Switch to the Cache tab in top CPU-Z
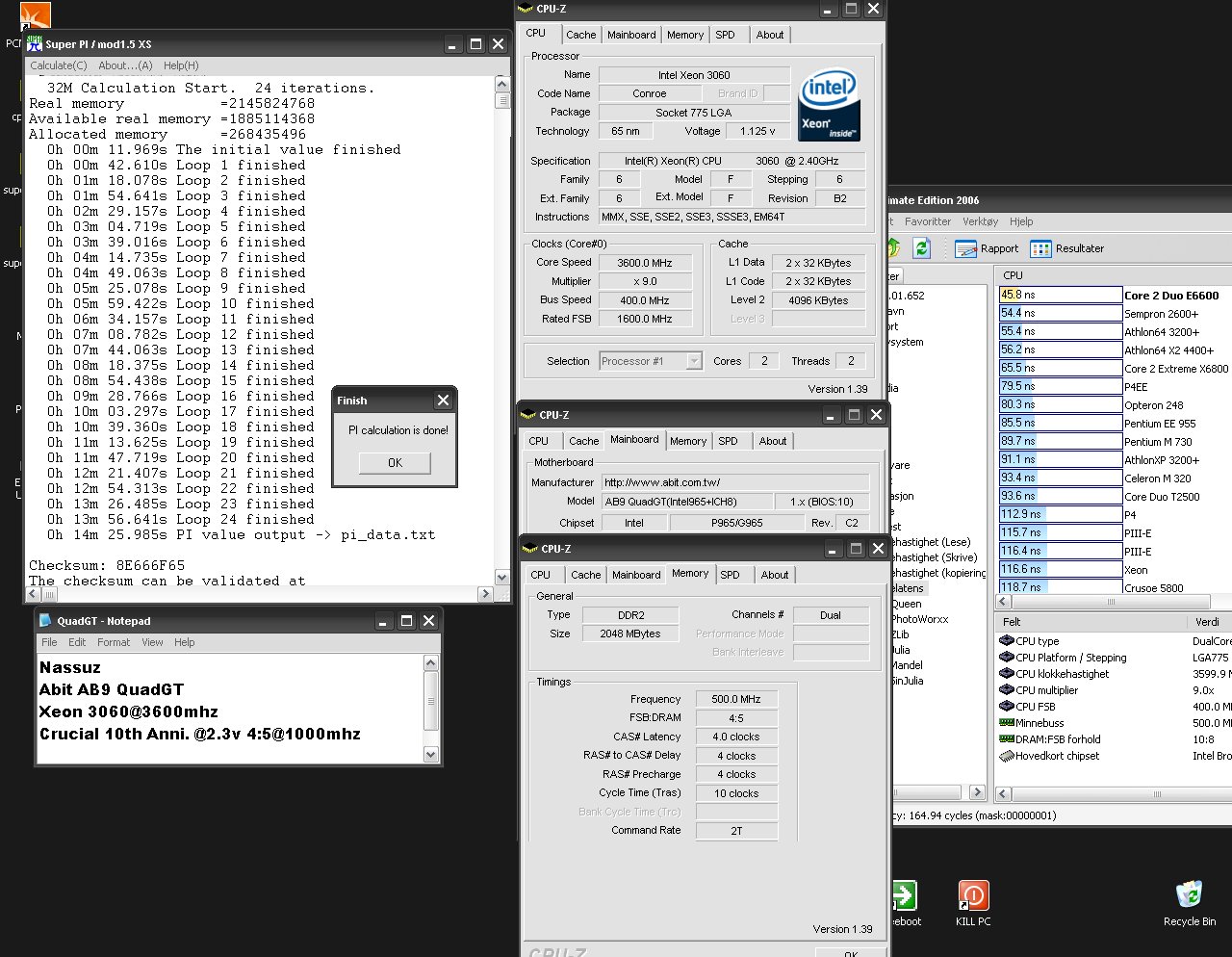Image resolution: width=1232 pixels, height=957 pixels. click(580, 35)
